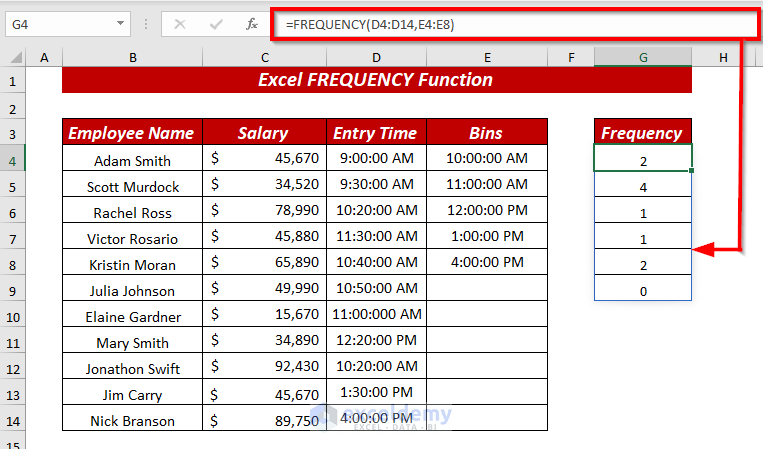763x449 pixels.
Task: Click the Employee Name header cell
Action: click(x=132, y=133)
